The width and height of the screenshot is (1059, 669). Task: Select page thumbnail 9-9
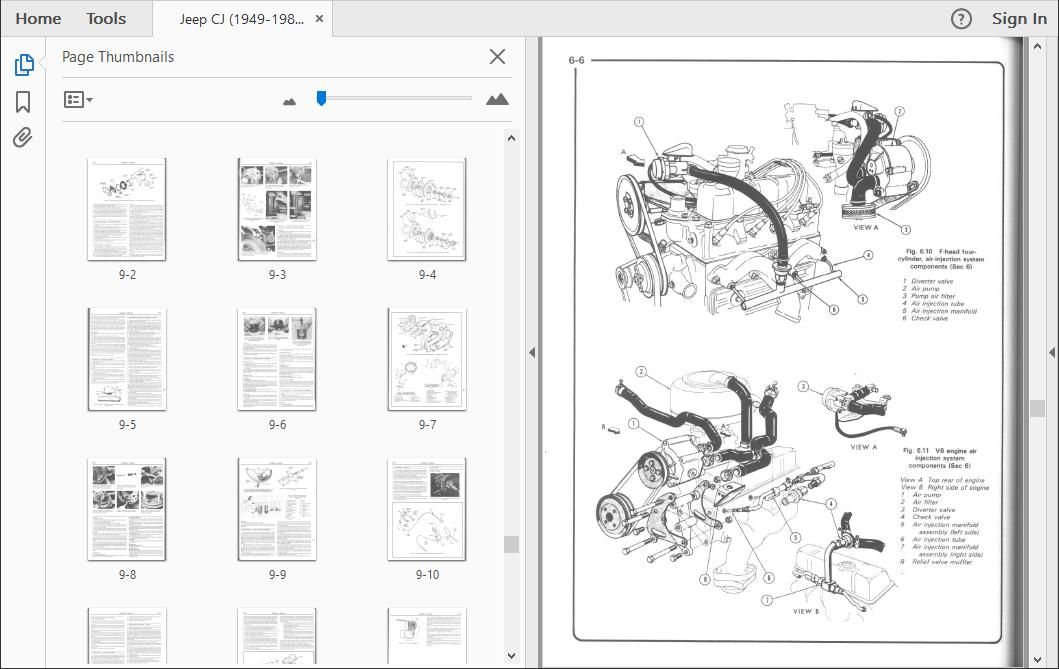[x=277, y=509]
